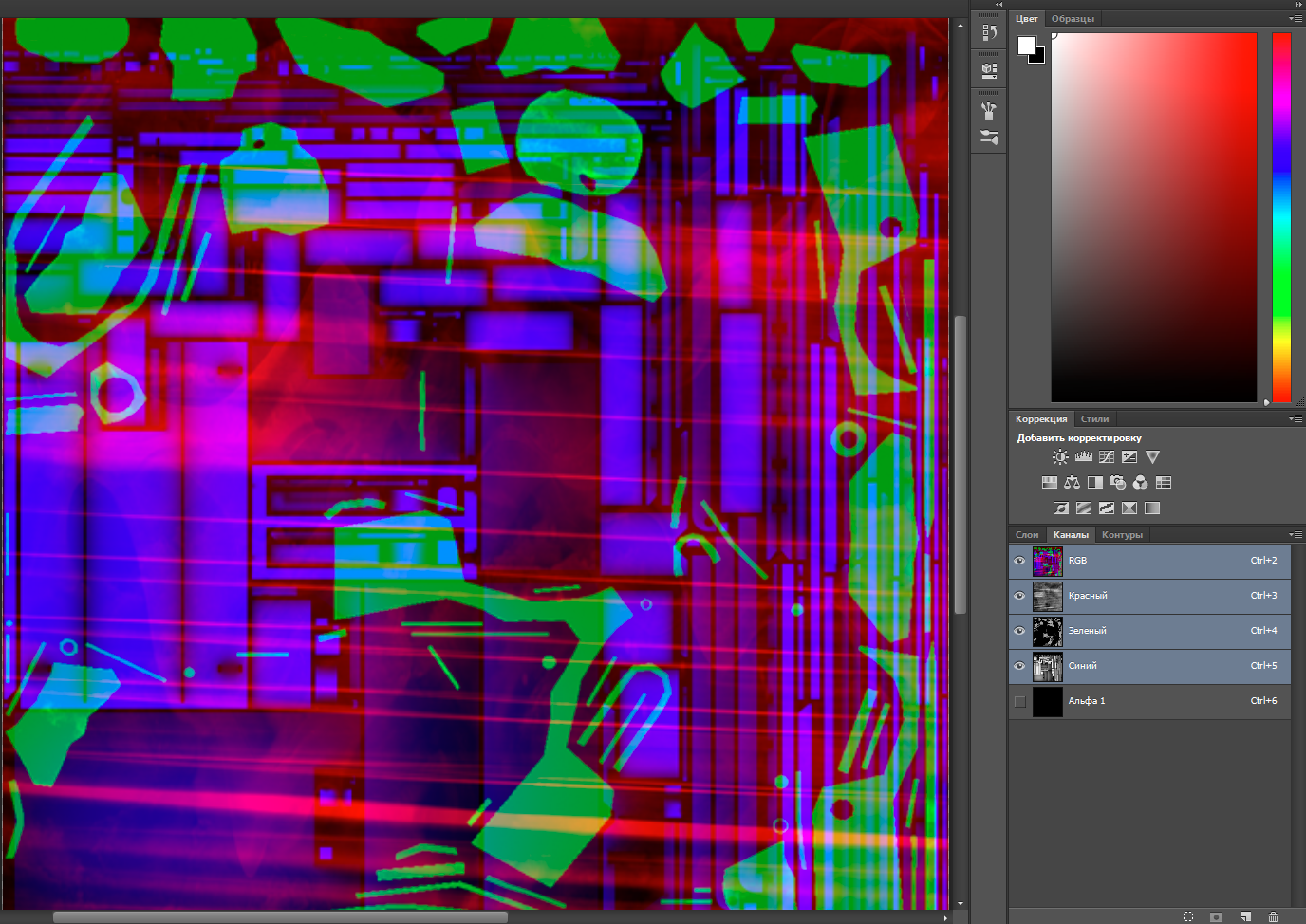Add a Vibrance adjustment
Image resolution: width=1306 pixels, height=924 pixels.
point(1152,456)
